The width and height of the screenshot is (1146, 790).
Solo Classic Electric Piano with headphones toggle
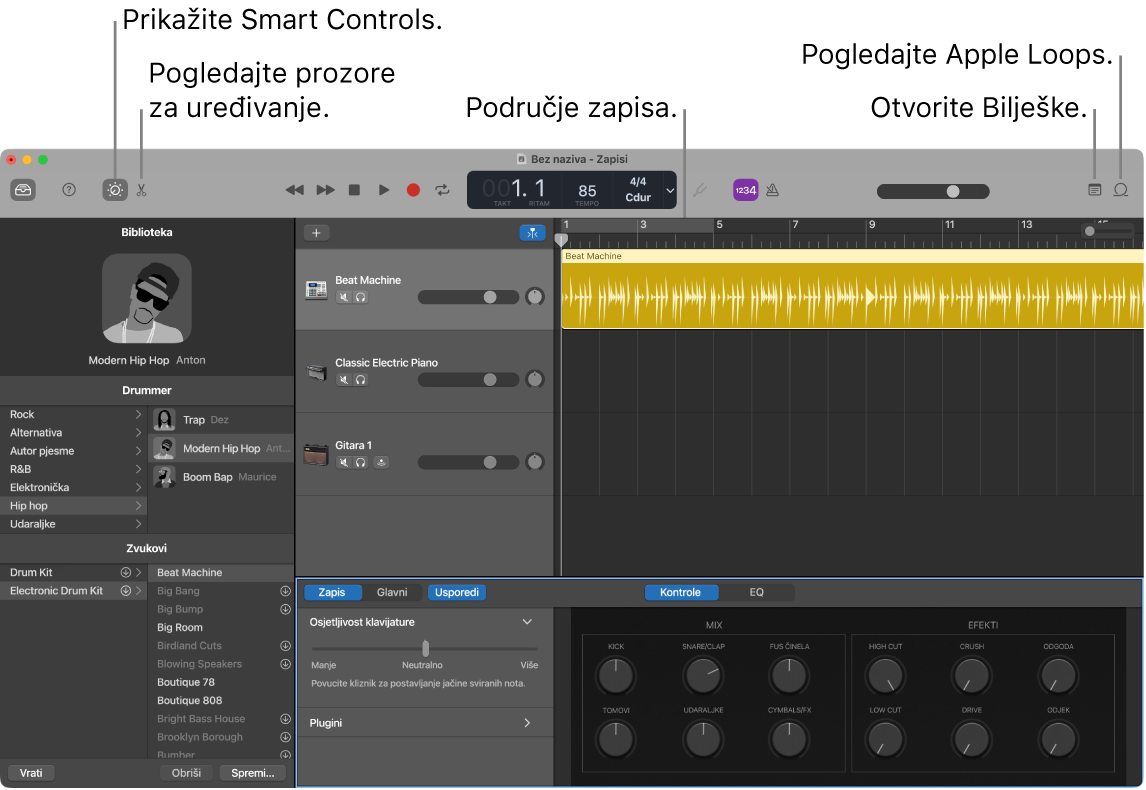coord(360,379)
